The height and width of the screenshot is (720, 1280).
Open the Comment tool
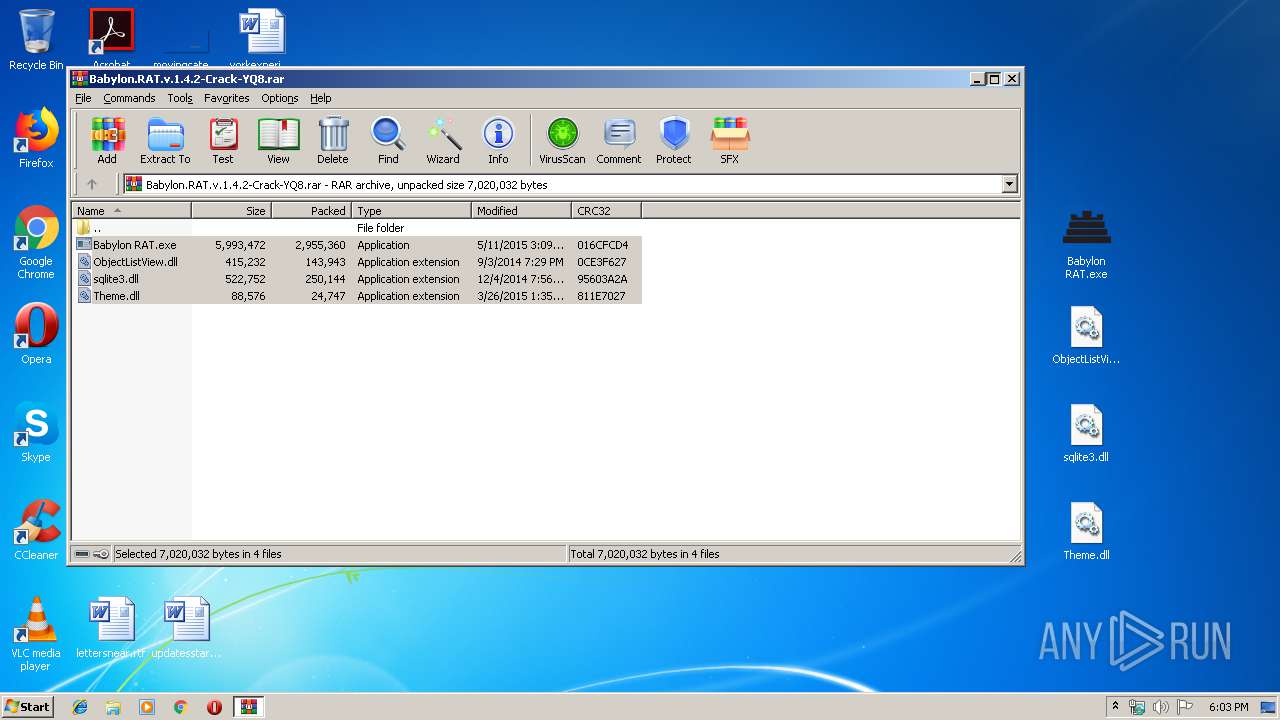tap(619, 140)
